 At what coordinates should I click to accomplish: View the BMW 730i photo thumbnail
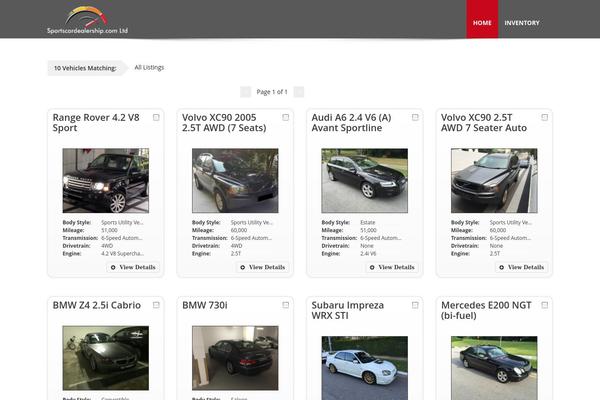tap(235, 358)
